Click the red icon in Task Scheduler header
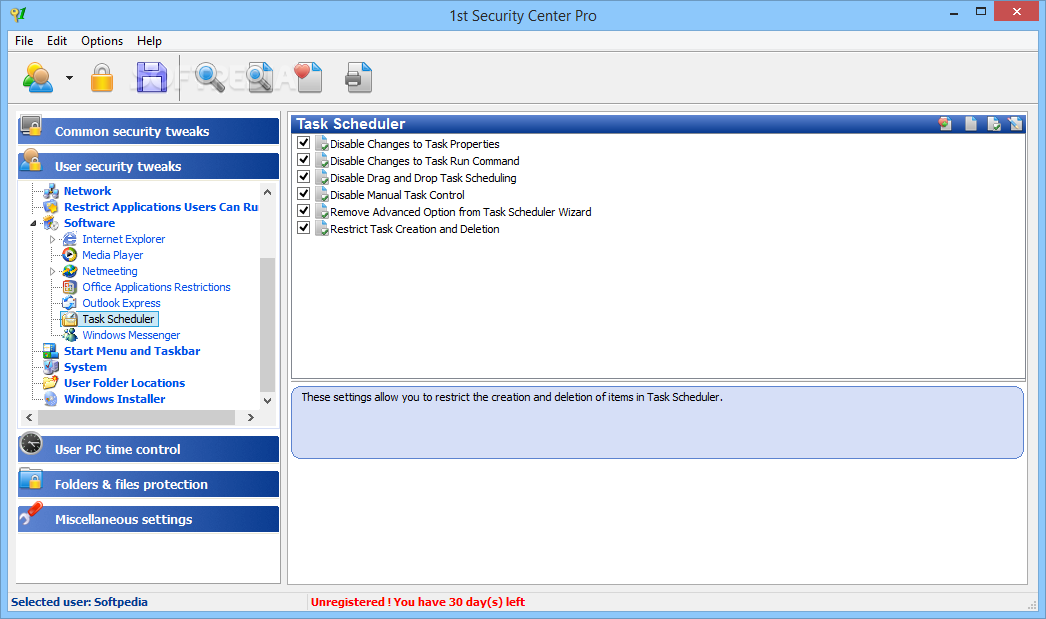 (945, 123)
